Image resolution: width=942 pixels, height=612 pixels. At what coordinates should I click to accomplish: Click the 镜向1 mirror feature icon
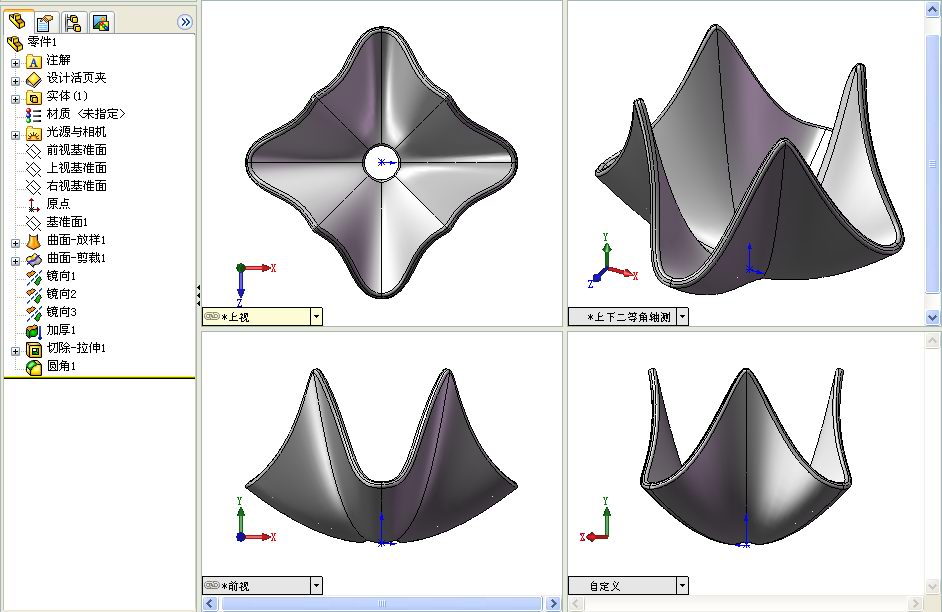coord(34,277)
